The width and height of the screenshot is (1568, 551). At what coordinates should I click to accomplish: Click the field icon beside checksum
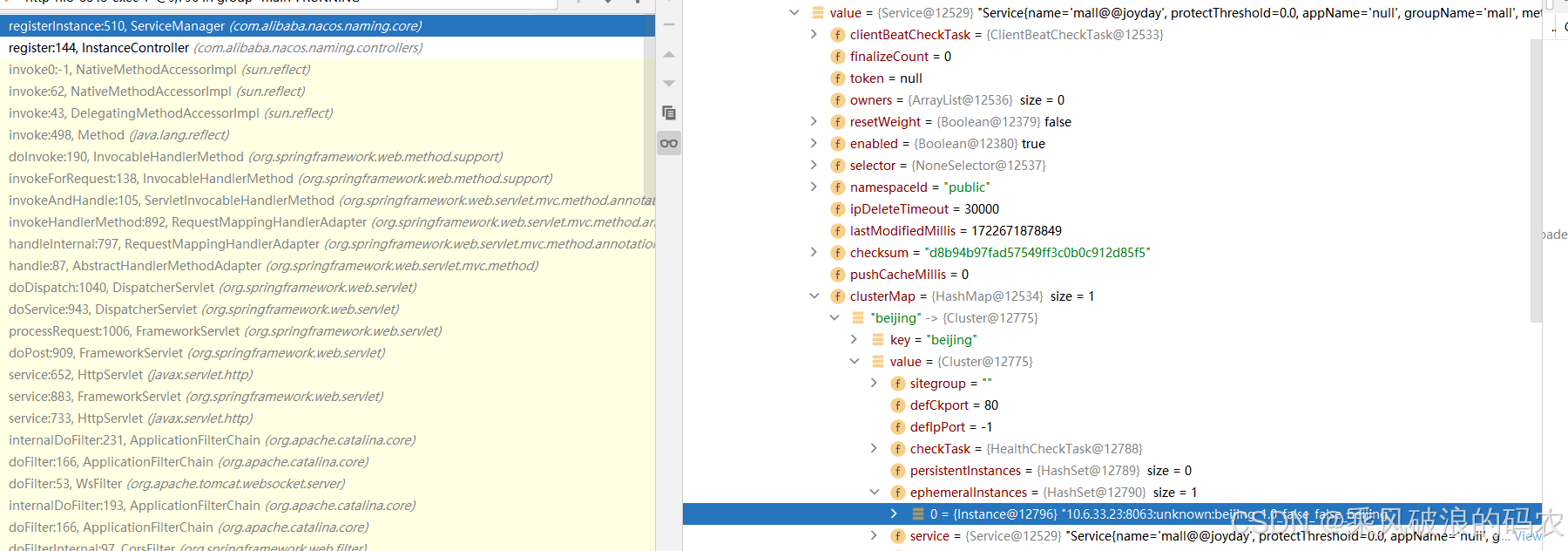pos(837,253)
